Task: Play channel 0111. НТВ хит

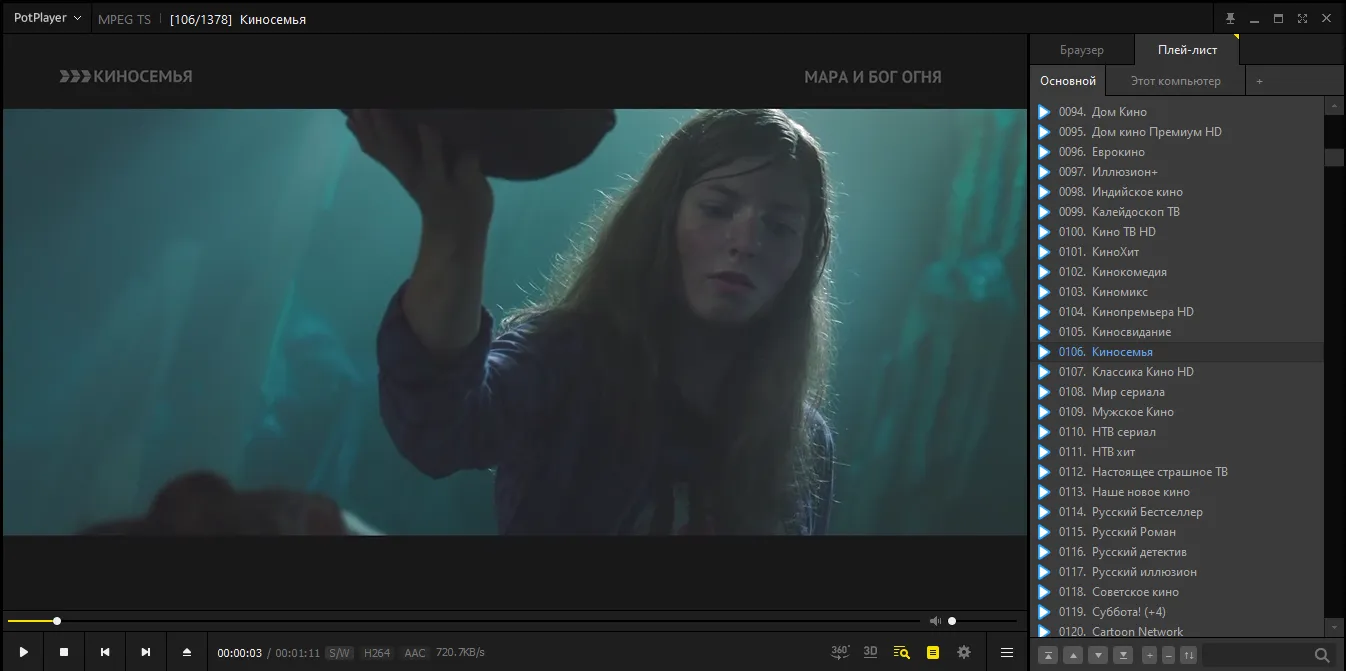Action: [x=1176, y=452]
